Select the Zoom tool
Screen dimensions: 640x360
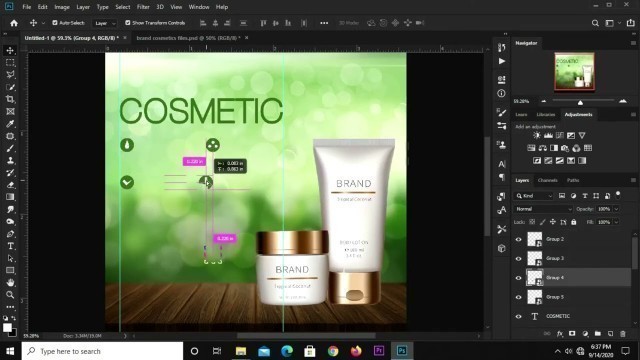point(10,295)
